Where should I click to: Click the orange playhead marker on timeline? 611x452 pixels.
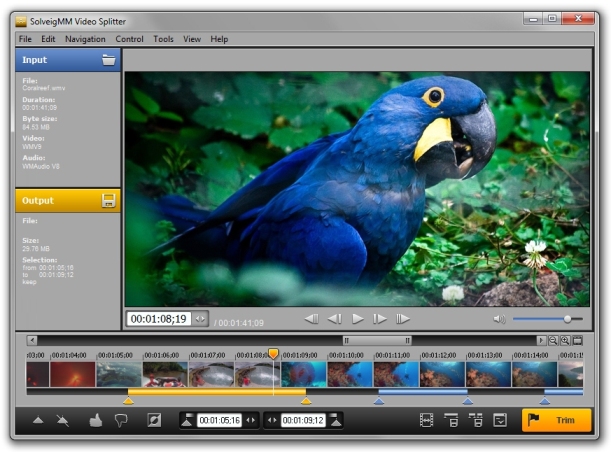(273, 354)
